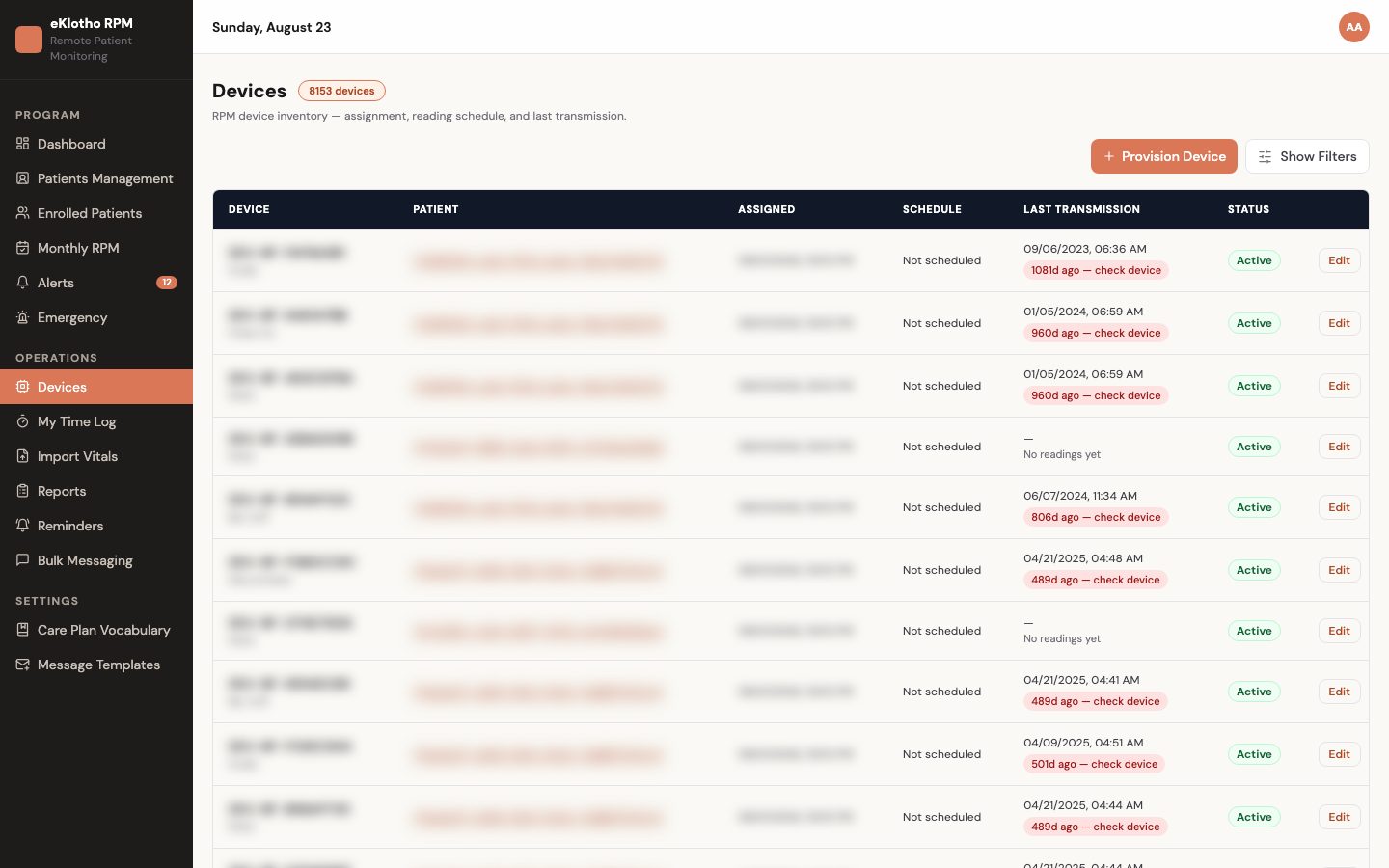1389x868 pixels.
Task: Click the eKlotho RPM logo square
Action: [29, 40]
